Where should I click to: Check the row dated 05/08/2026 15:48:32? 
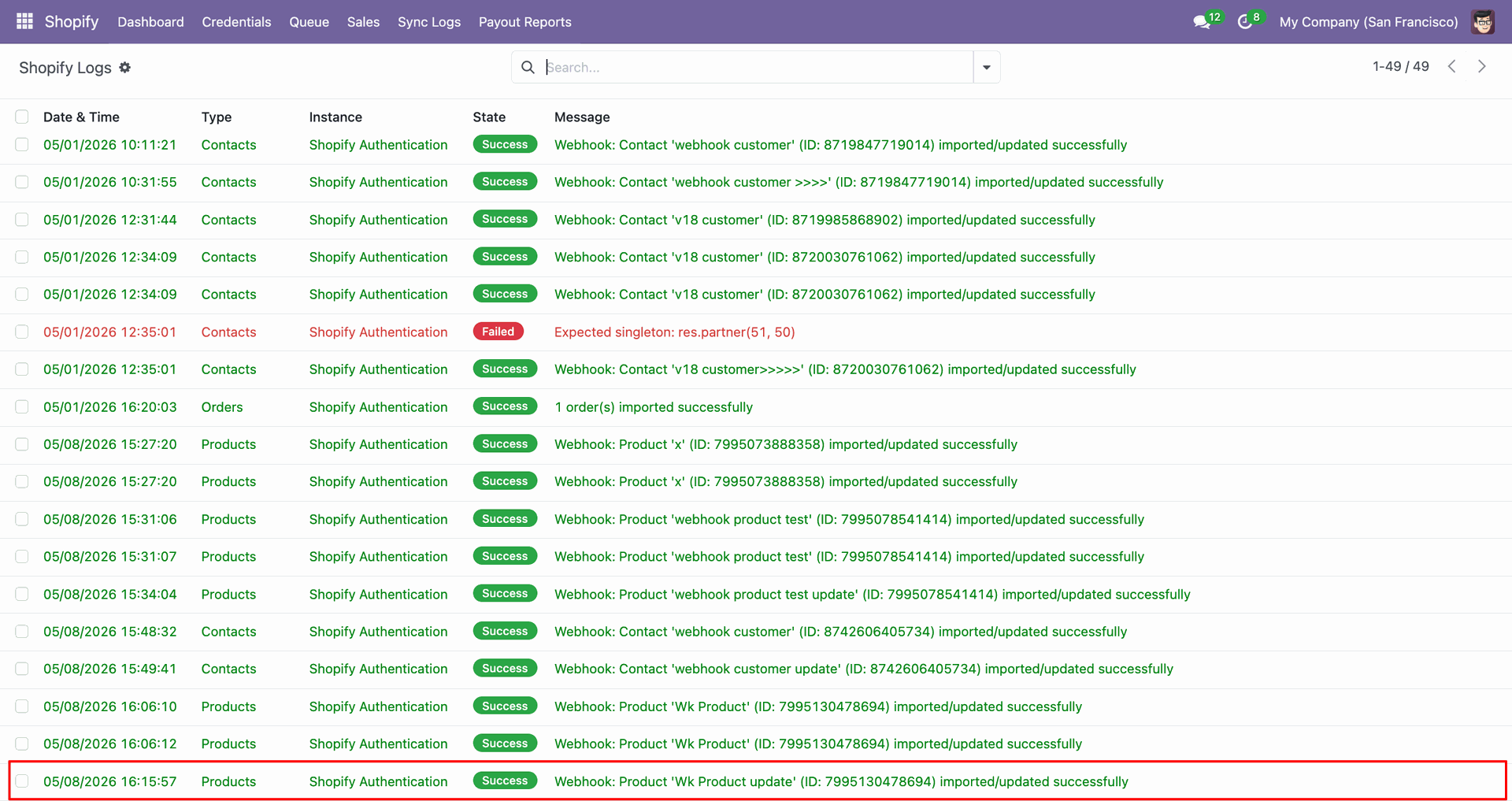(x=22, y=632)
